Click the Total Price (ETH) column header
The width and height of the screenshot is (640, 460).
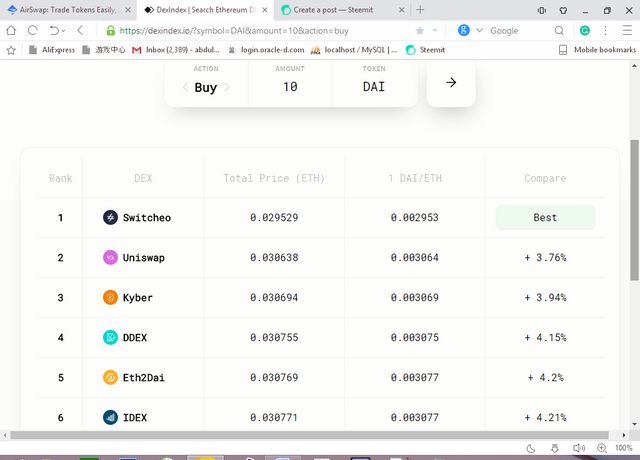(x=274, y=178)
